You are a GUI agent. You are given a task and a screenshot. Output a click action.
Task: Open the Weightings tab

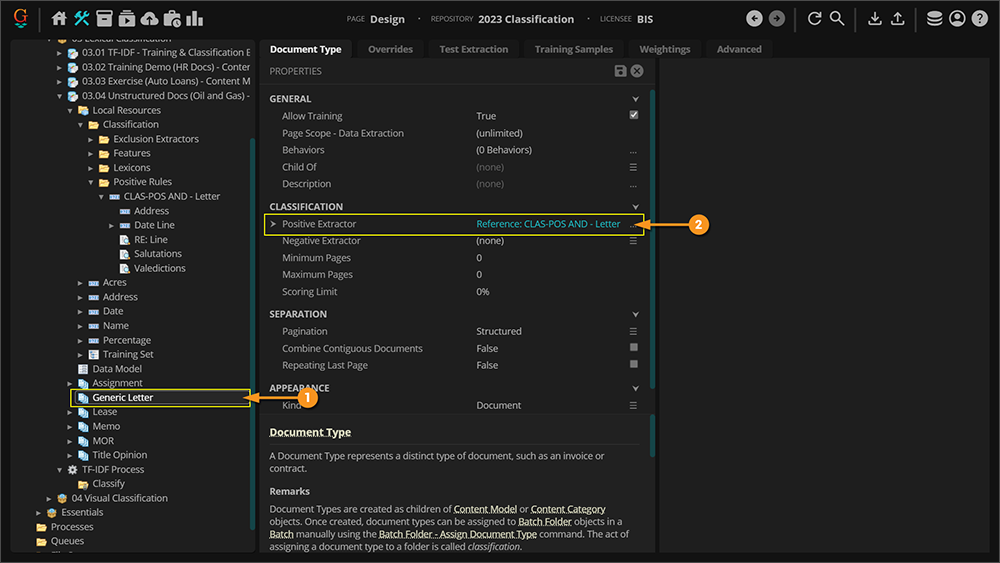point(664,49)
